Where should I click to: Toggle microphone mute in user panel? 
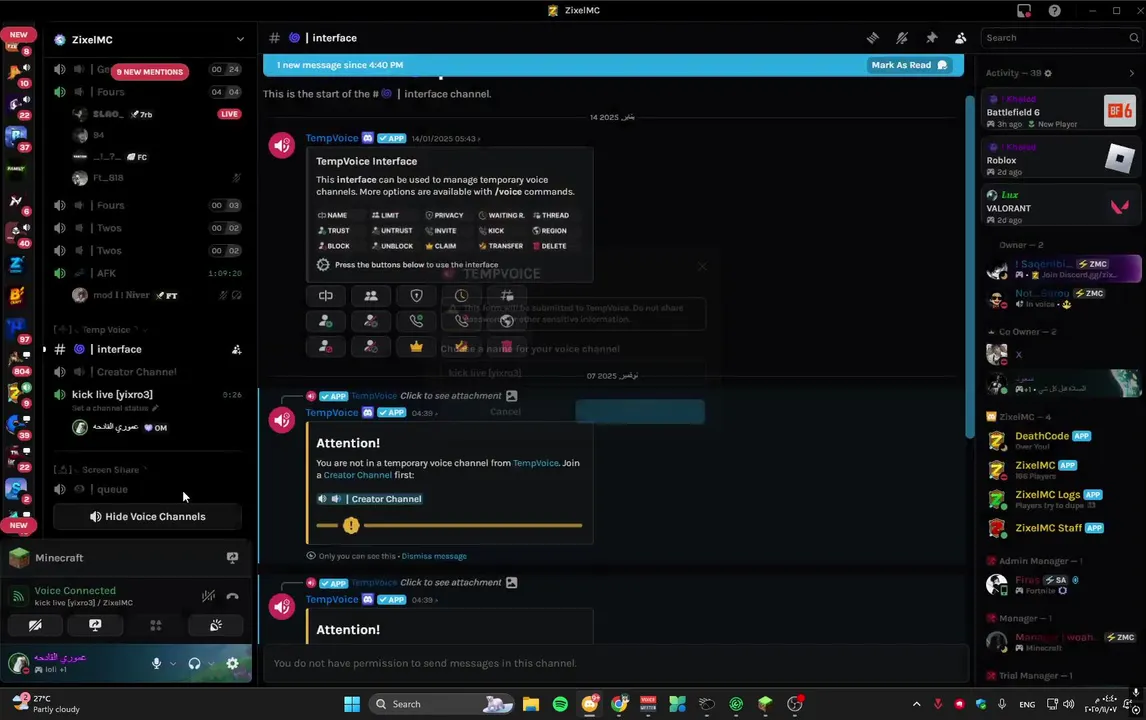156,663
